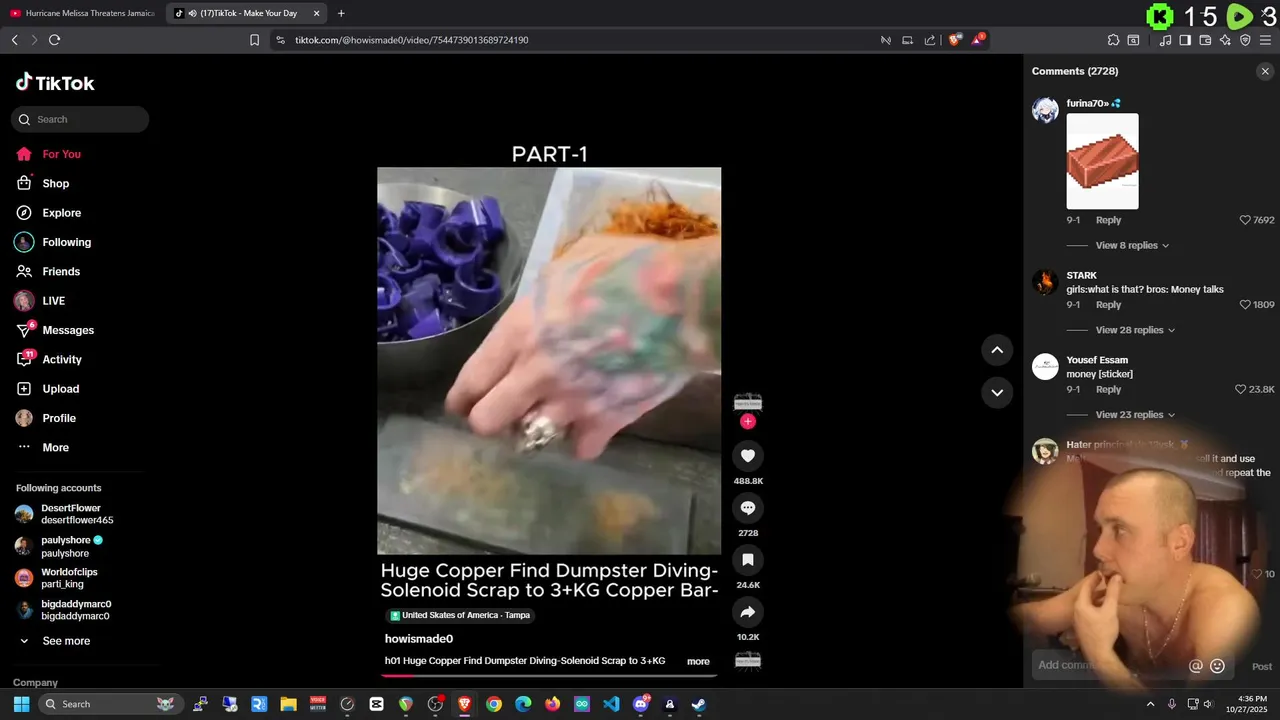Open Upload page
The height and width of the screenshot is (720, 1280).
61,389
